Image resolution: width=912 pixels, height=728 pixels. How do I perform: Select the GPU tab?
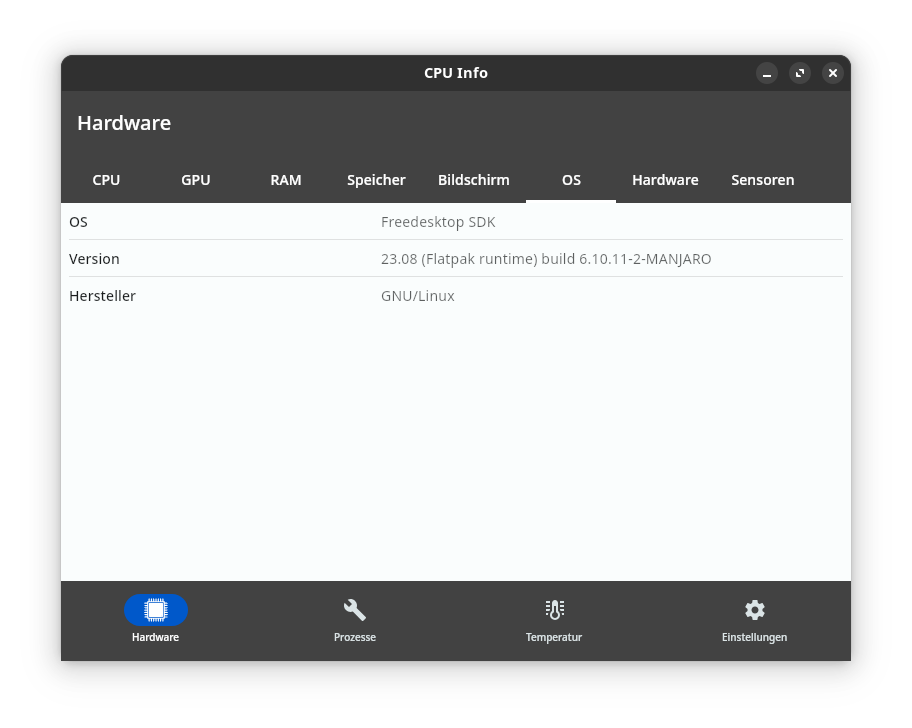click(x=196, y=180)
